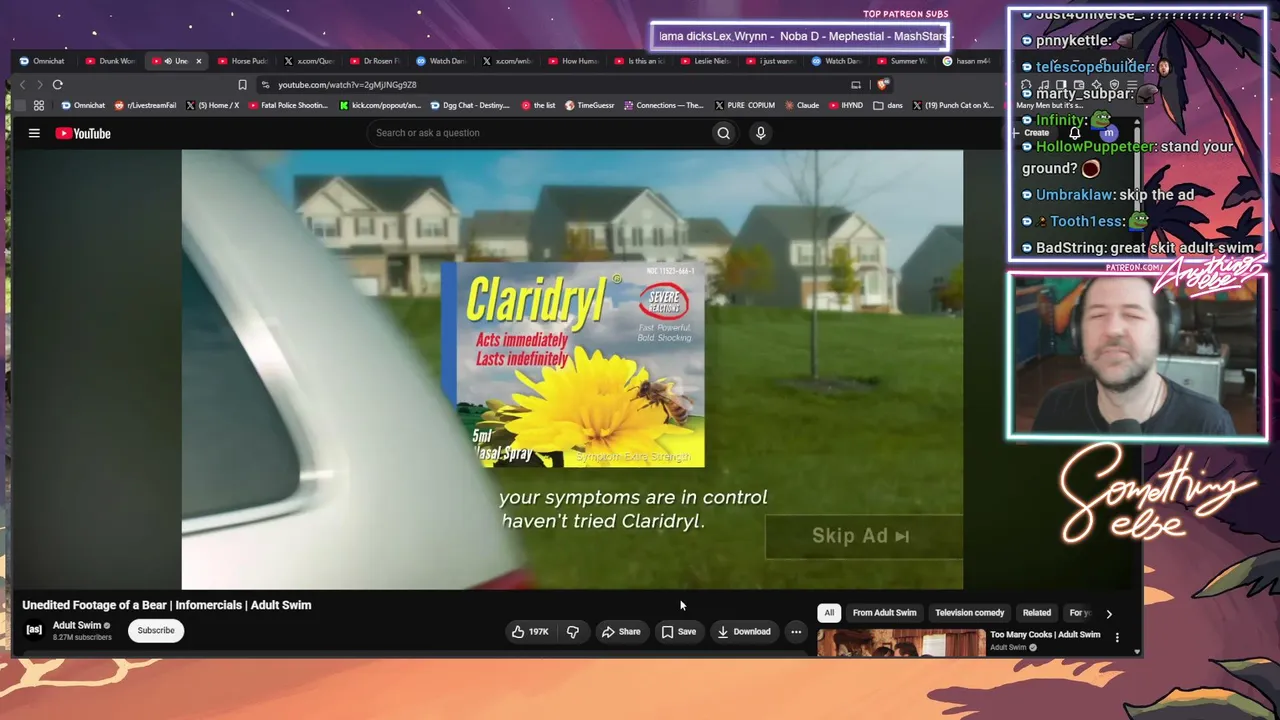Viewport: 1280px width, 720px height.
Task: Open the Omnichat bookmark
Action: pyautogui.click(x=83, y=105)
